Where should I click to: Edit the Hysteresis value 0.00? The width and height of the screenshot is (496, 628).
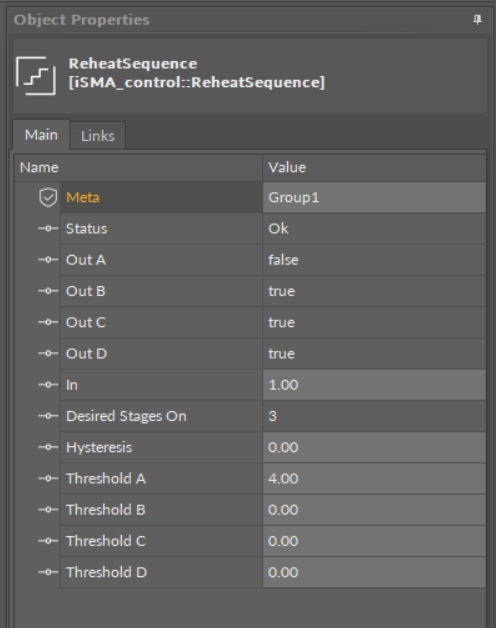point(374,447)
